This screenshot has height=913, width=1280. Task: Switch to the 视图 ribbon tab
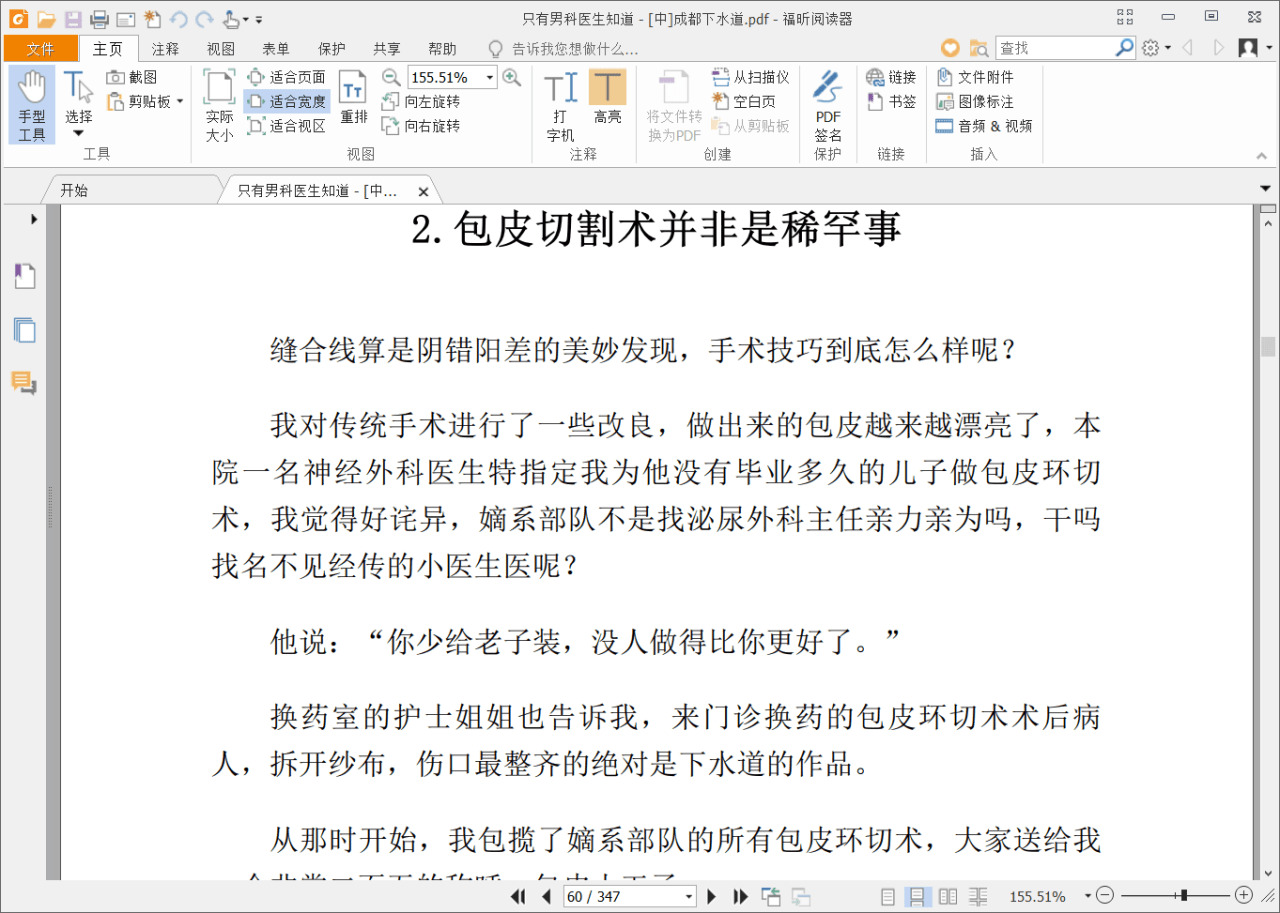(x=221, y=48)
